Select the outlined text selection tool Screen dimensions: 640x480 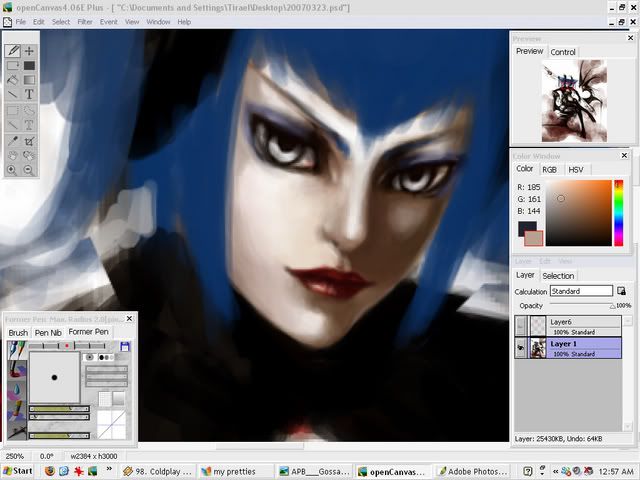click(x=29, y=125)
